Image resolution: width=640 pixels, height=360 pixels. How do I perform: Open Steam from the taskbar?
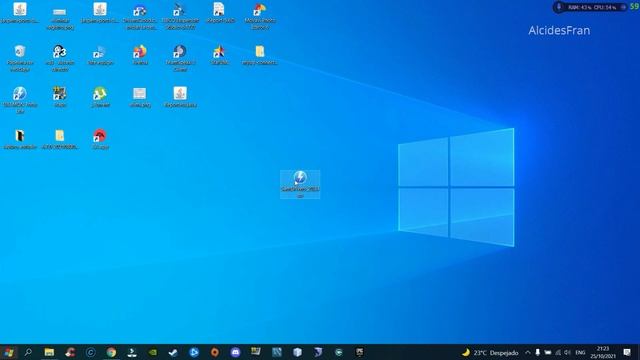pos(173,352)
